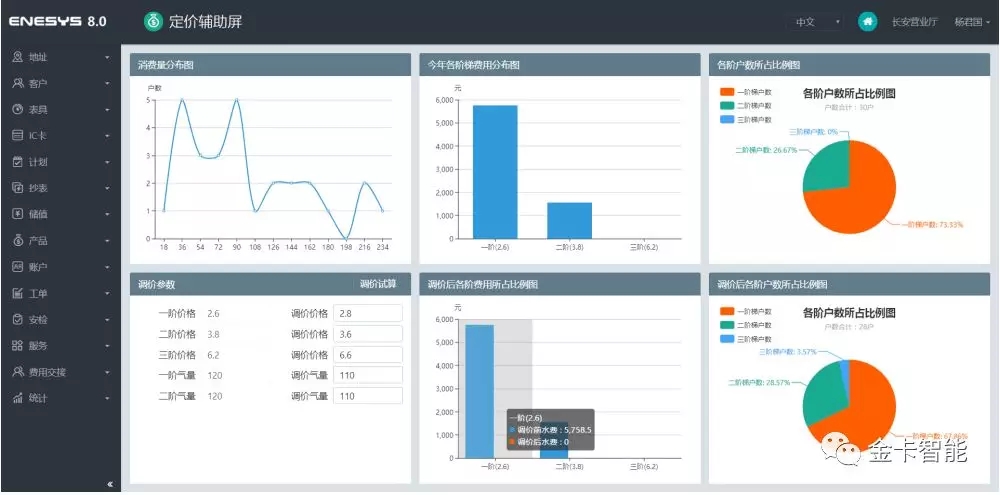Click the second-tier 调价气量 field below 6.6 row

coord(368,395)
